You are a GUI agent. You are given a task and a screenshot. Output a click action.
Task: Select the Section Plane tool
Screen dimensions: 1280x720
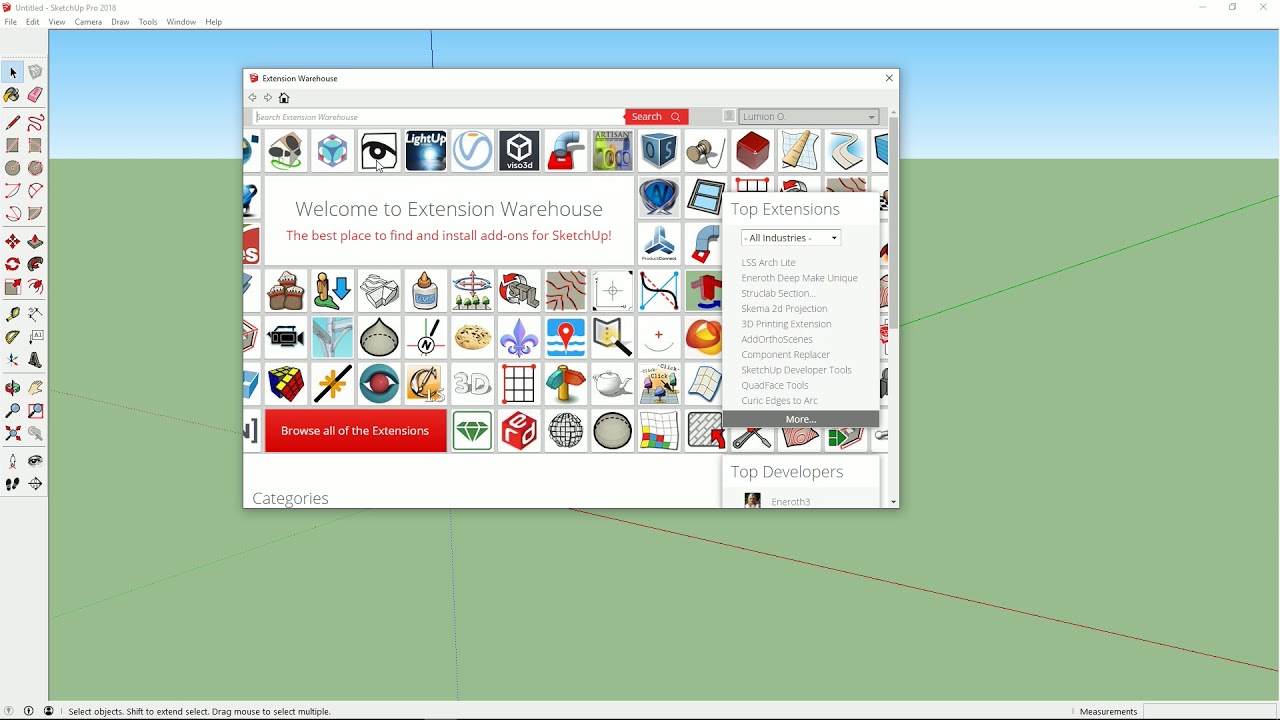(x=36, y=484)
